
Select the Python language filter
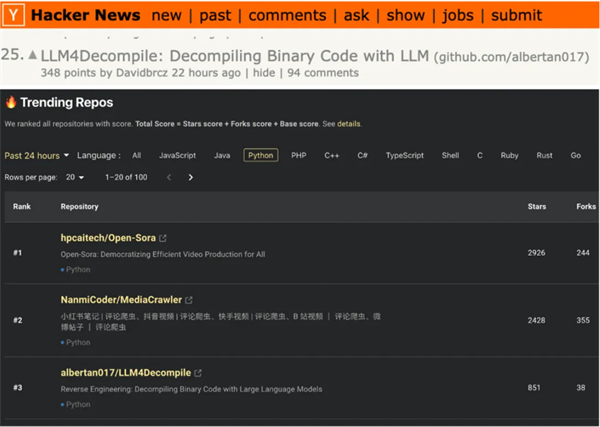260,155
